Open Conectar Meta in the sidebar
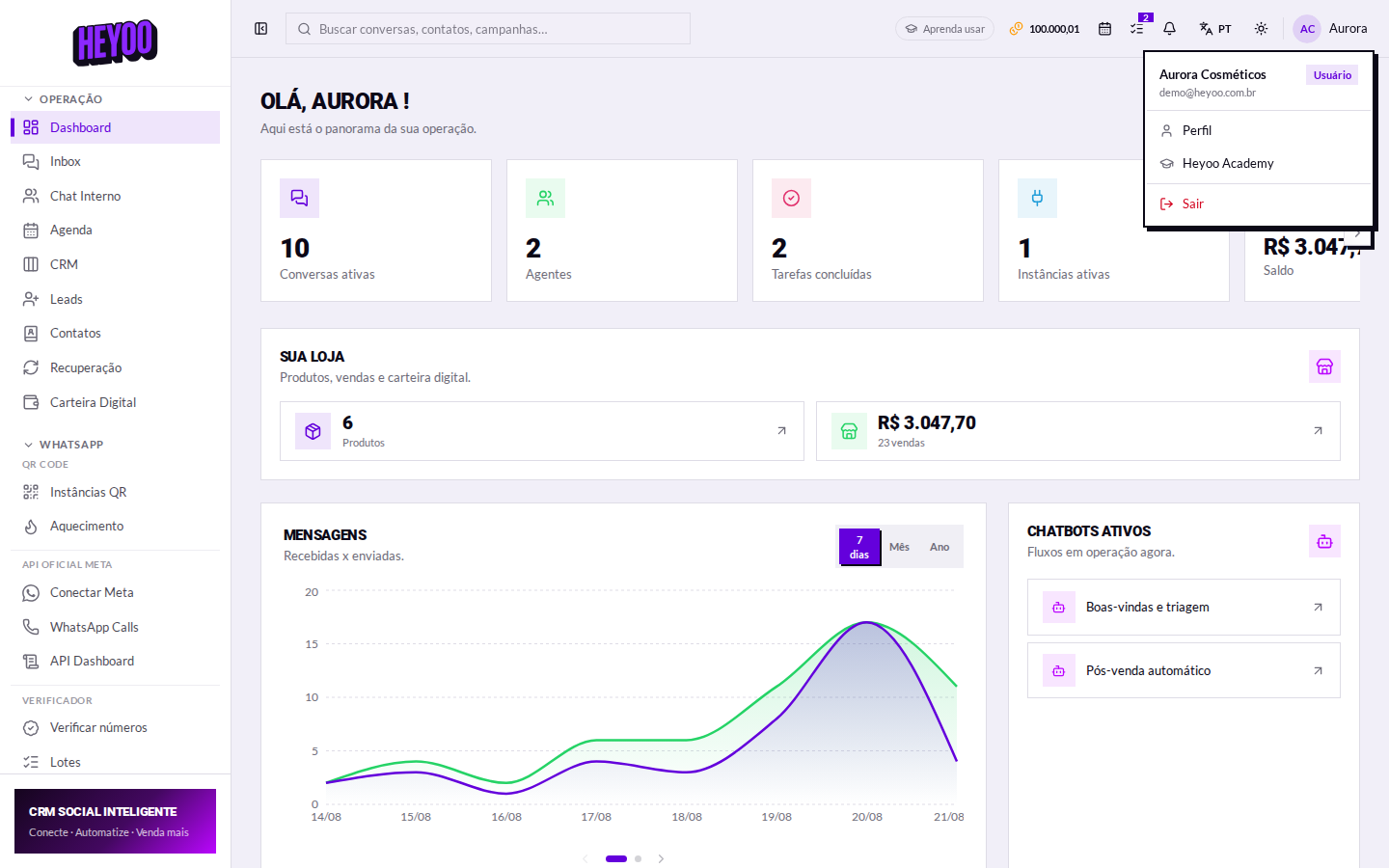 pyautogui.click(x=115, y=593)
